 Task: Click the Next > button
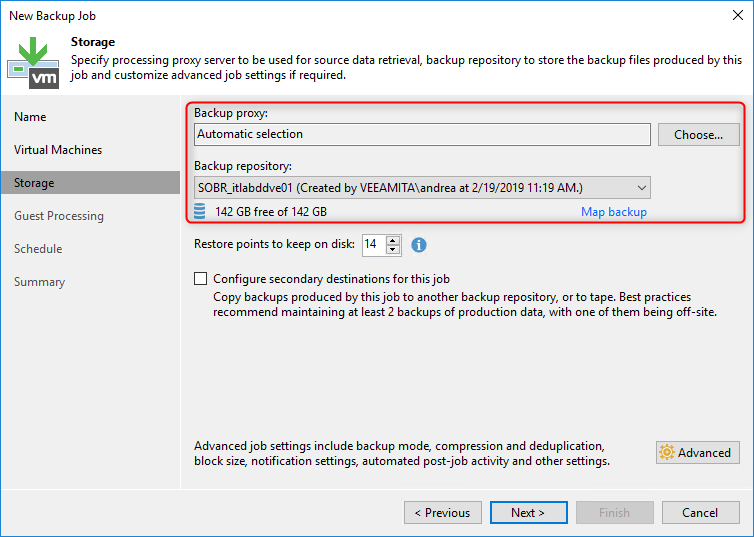(528, 512)
